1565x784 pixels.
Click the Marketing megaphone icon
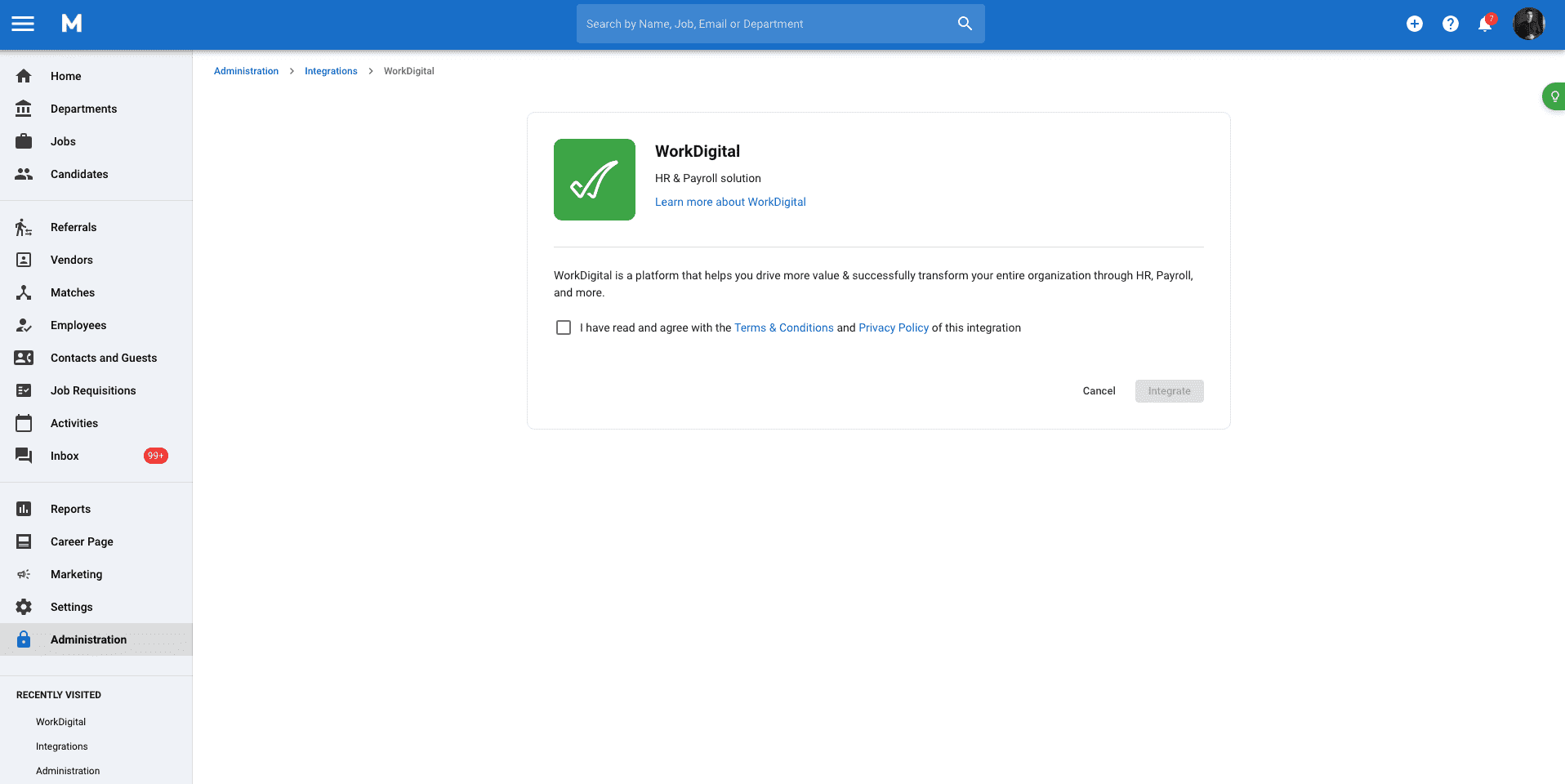tap(24, 574)
